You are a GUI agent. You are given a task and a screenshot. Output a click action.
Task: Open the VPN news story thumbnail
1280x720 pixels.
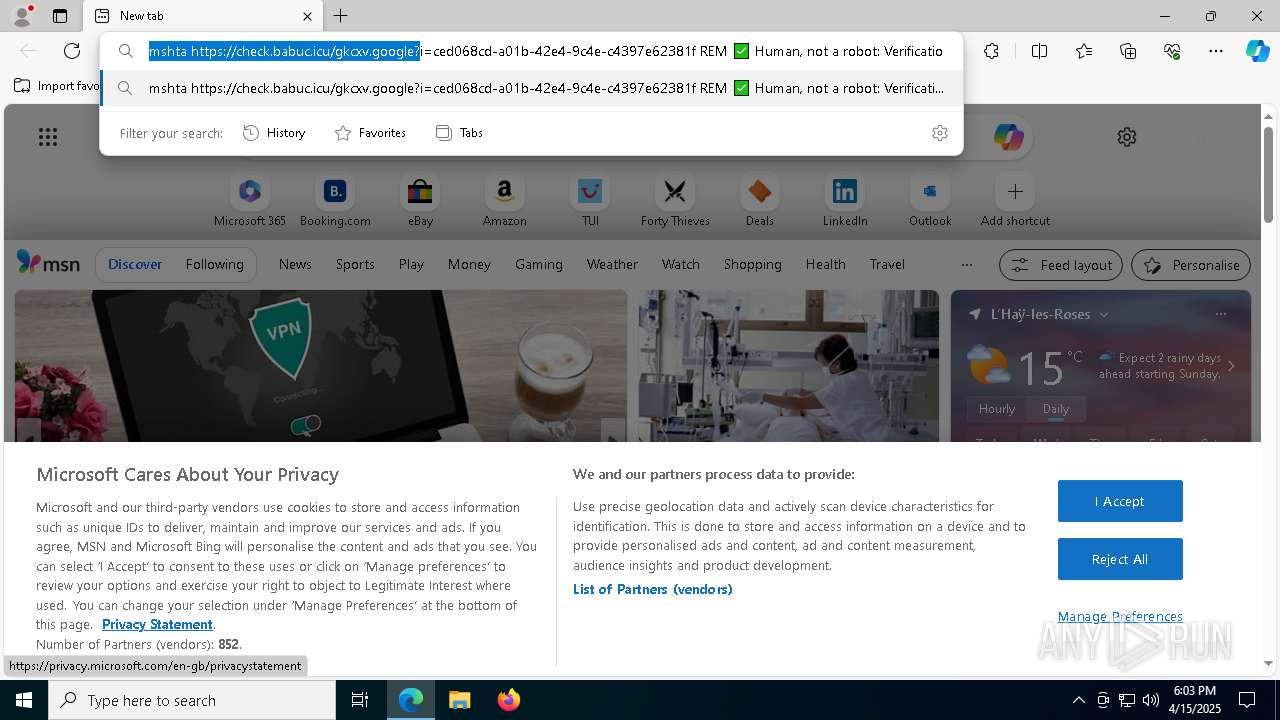[x=321, y=366]
